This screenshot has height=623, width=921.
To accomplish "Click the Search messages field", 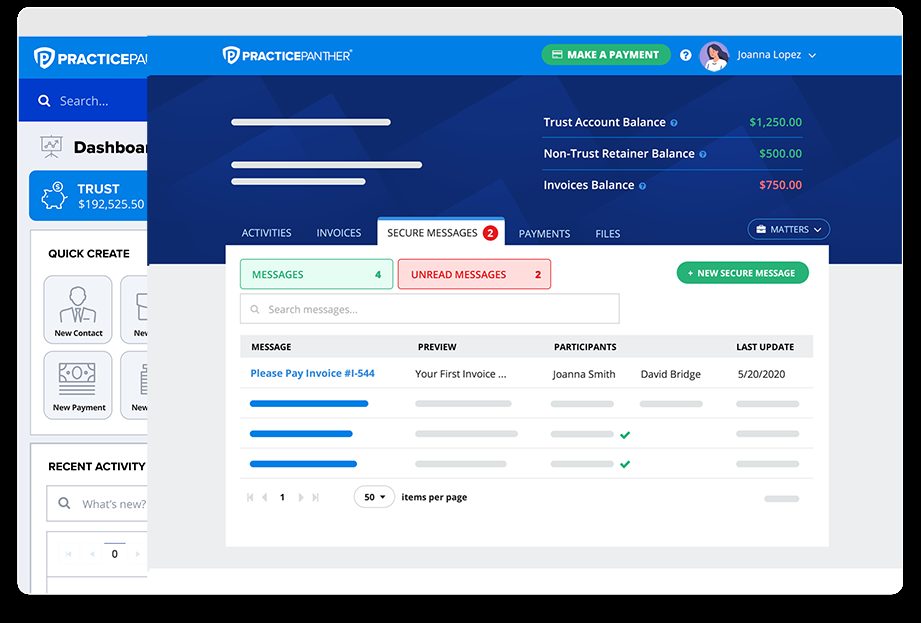I will coord(429,309).
